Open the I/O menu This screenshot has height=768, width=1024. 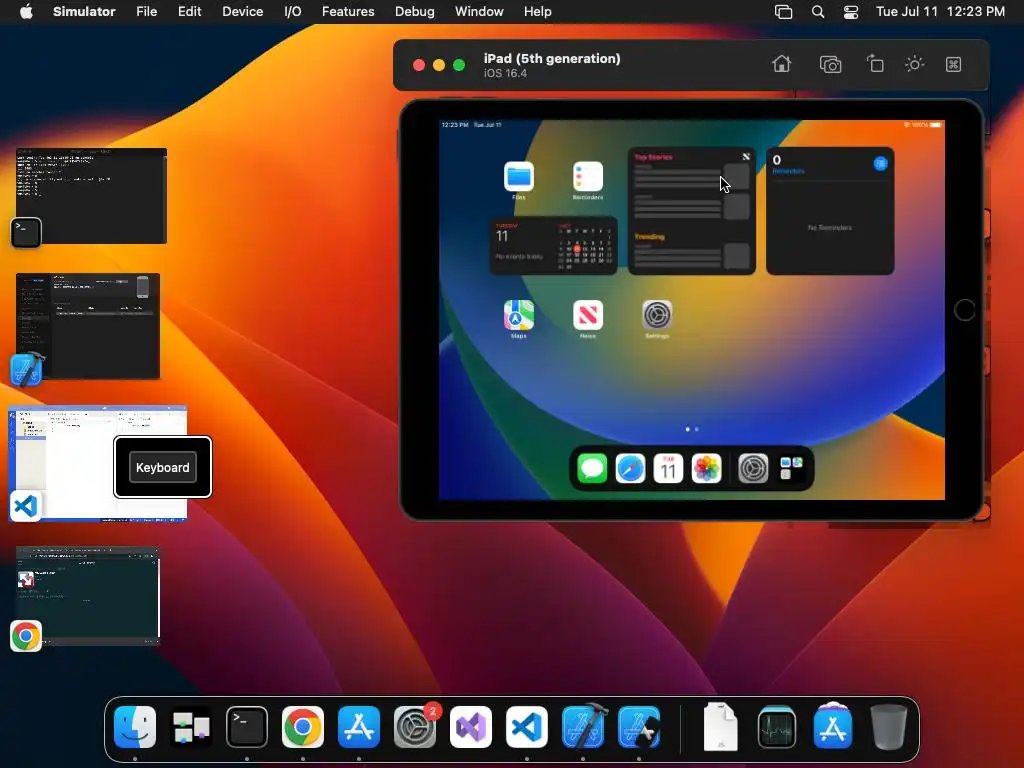pos(293,11)
